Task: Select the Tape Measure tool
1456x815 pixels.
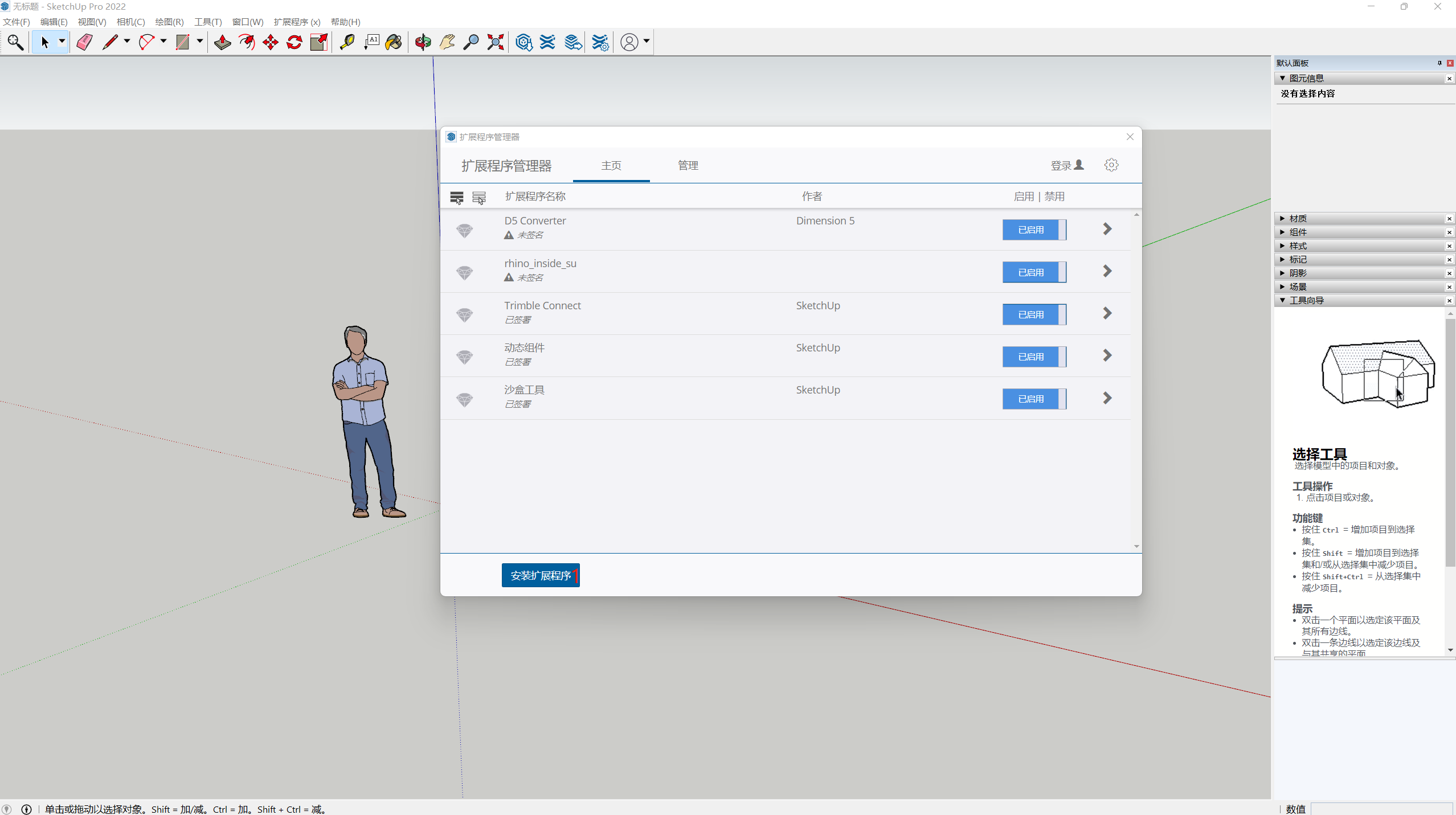Action: tap(347, 42)
